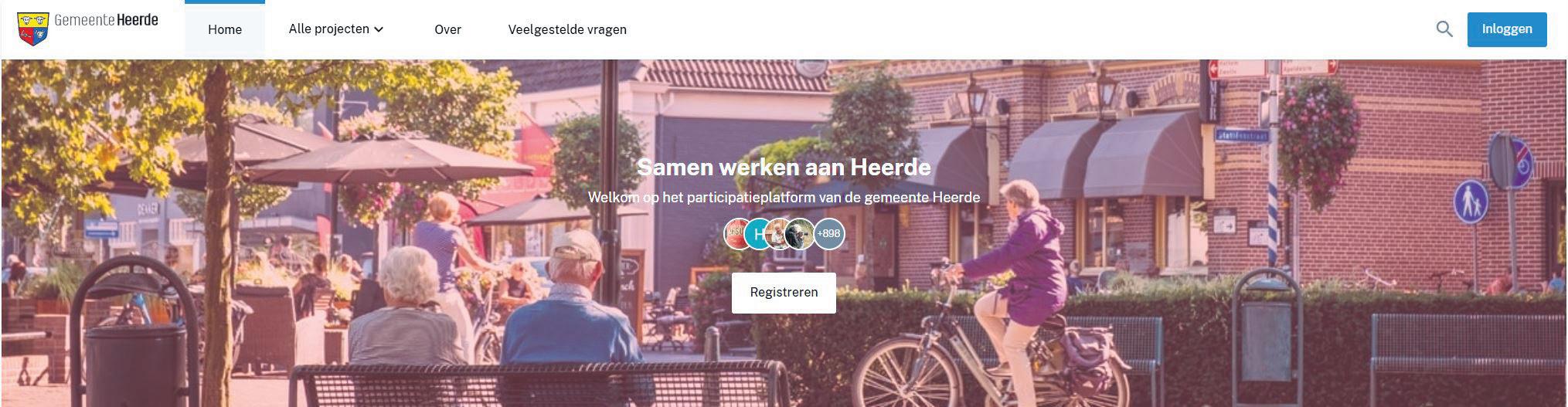Click the blue Inloggen button
1568x407 pixels.
pos(1506,29)
